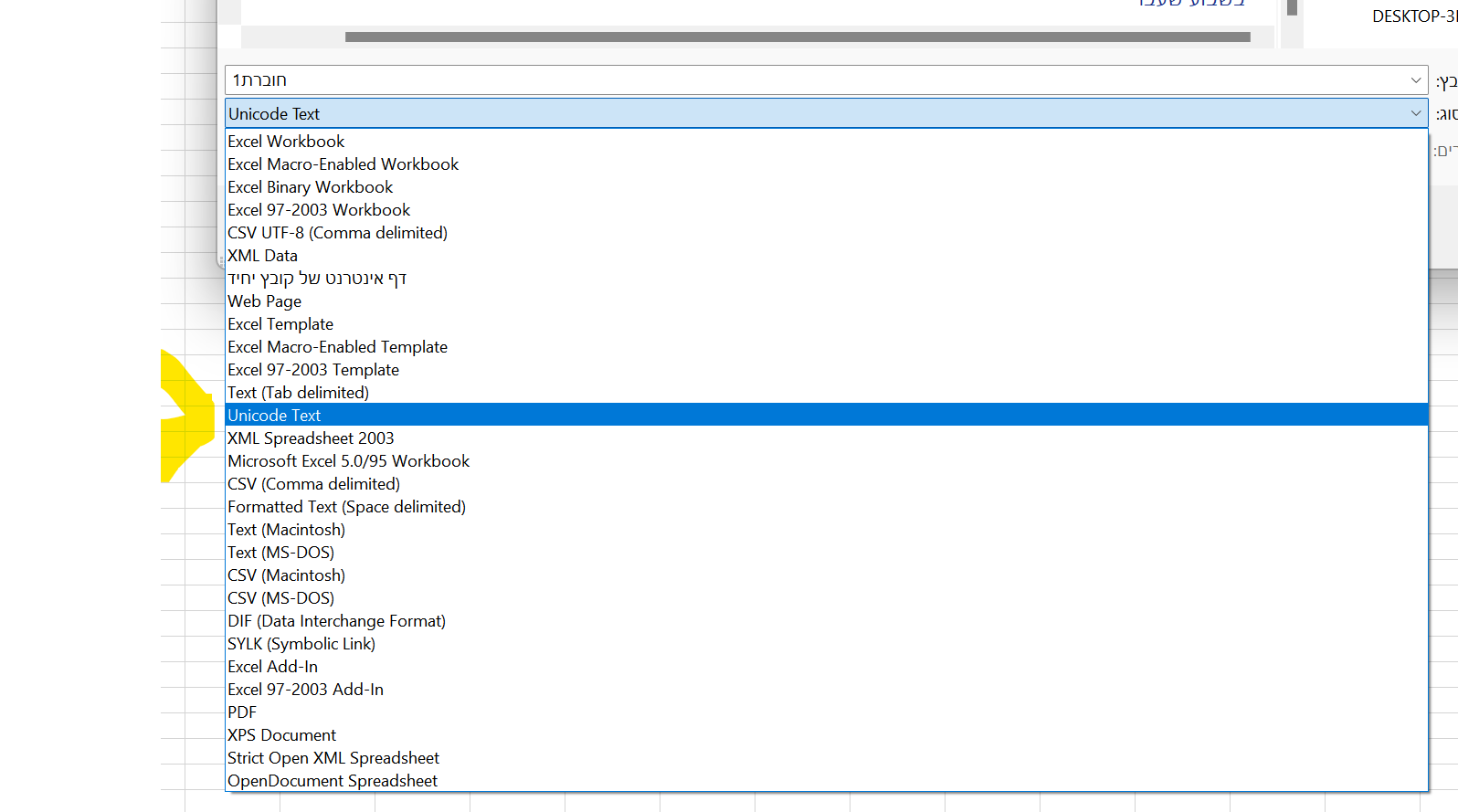1458x812 pixels.
Task: Click the file list vertical scrollbar thumb
Action: point(1292,7)
